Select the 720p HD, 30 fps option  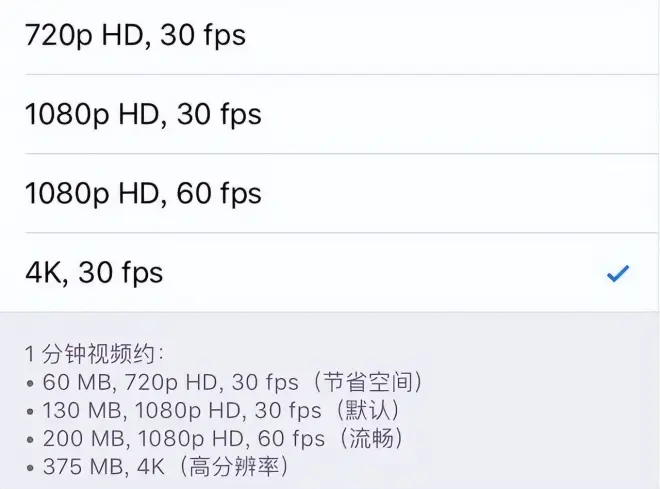coord(135,36)
